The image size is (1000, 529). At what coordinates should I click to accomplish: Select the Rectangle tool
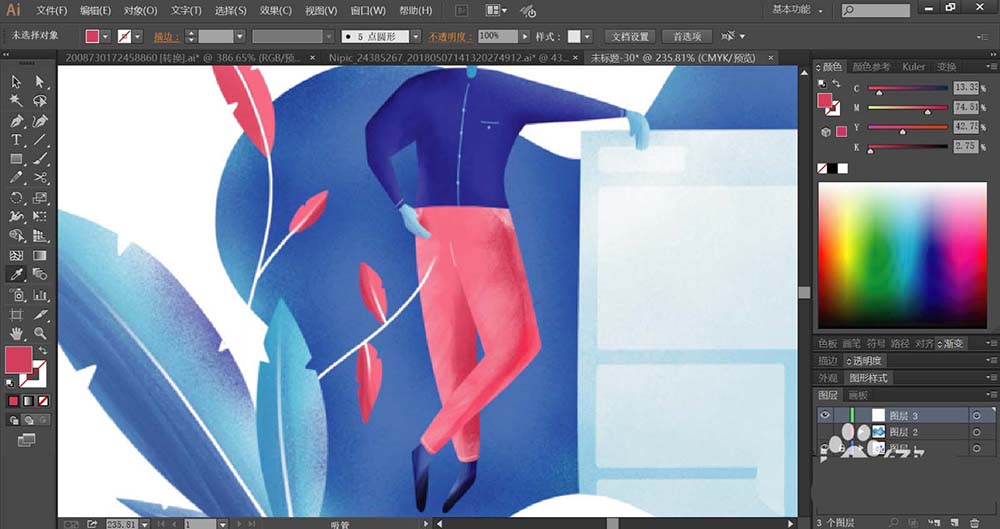17,159
